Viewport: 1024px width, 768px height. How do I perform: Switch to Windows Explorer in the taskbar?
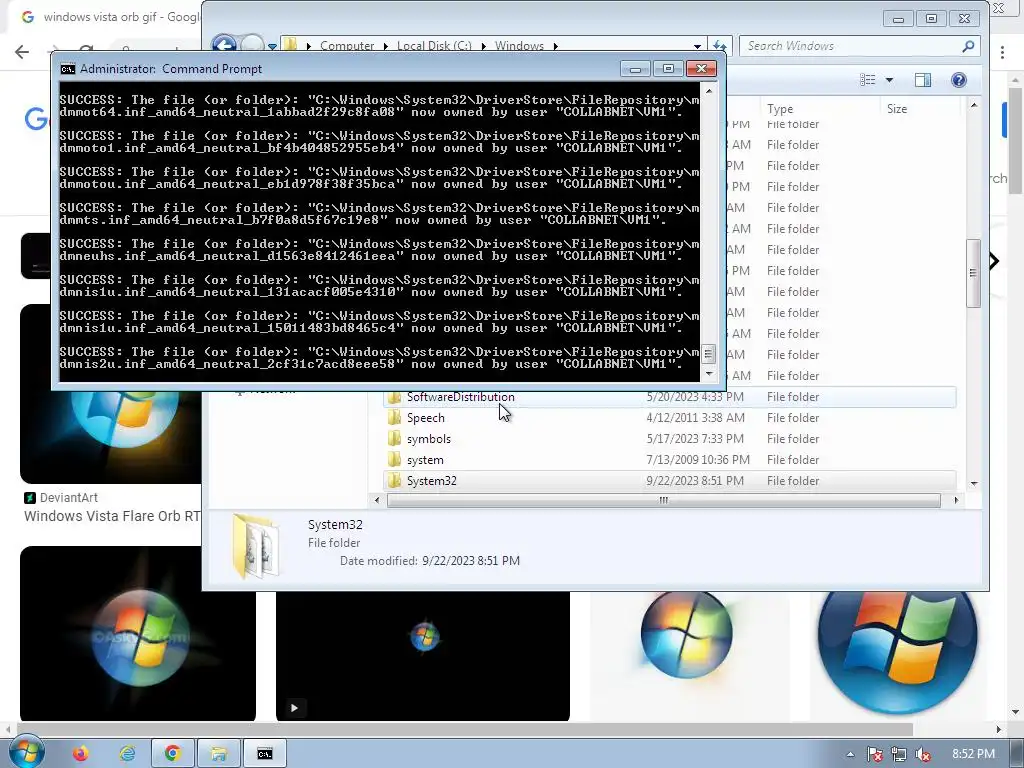pyautogui.click(x=218, y=754)
